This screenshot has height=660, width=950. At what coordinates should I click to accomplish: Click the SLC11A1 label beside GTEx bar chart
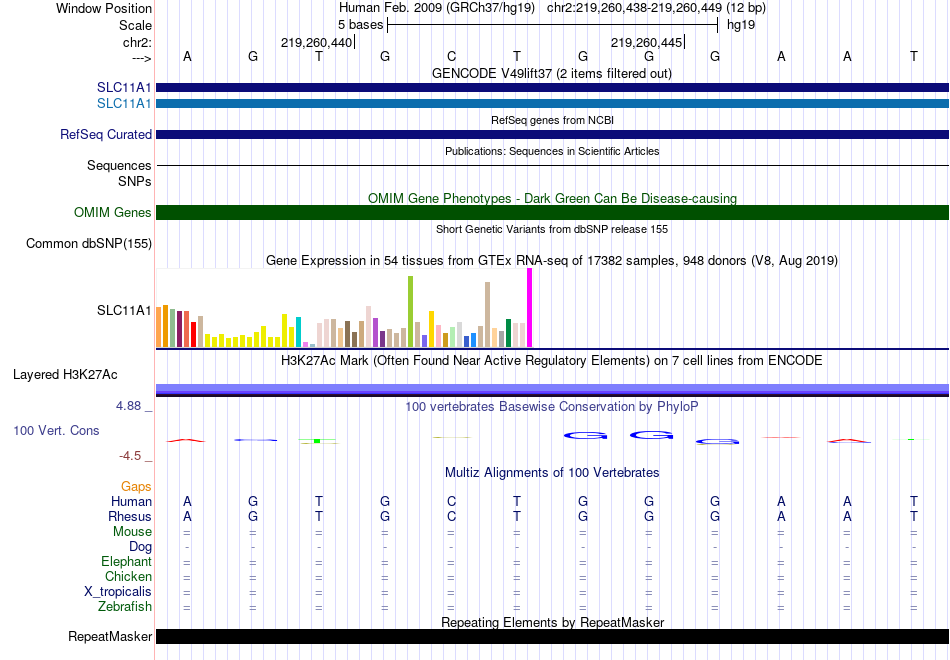(124, 310)
